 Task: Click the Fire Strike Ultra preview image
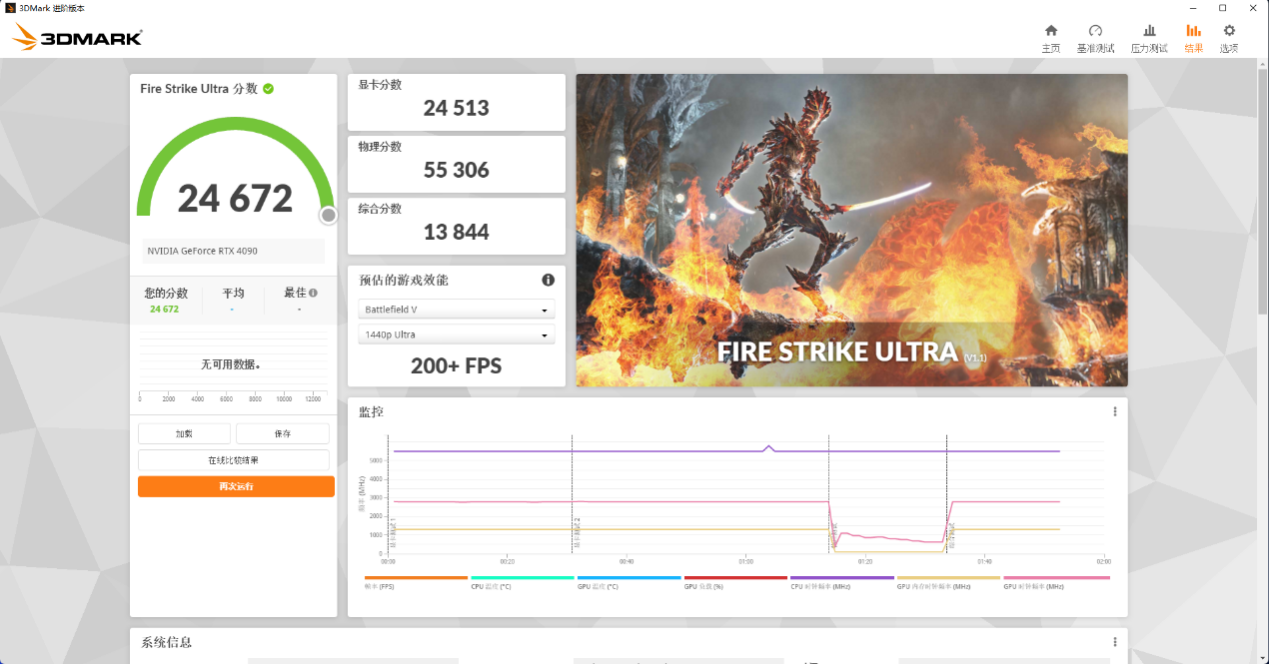(x=851, y=230)
